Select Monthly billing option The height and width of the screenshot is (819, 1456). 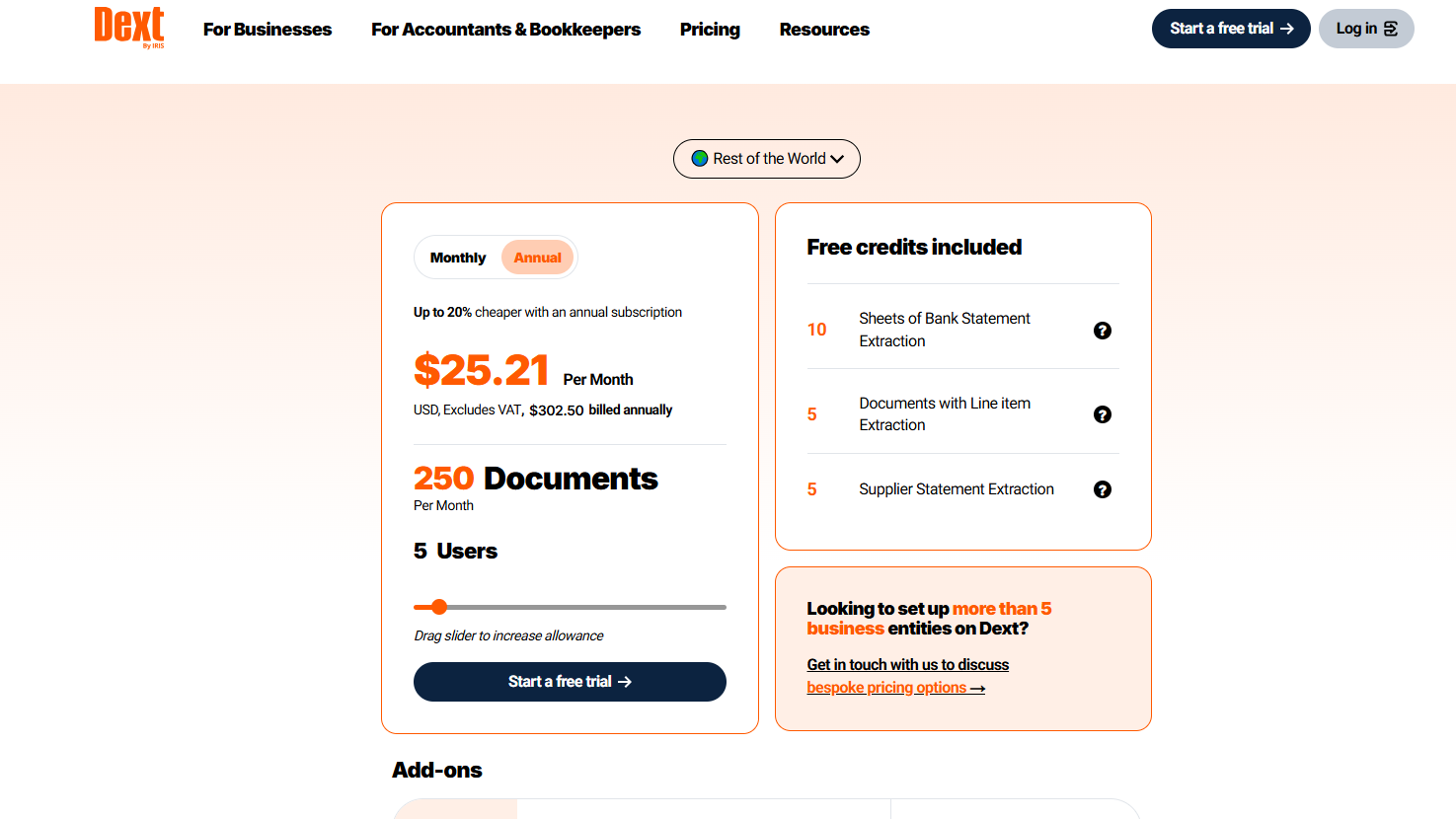pyautogui.click(x=458, y=258)
